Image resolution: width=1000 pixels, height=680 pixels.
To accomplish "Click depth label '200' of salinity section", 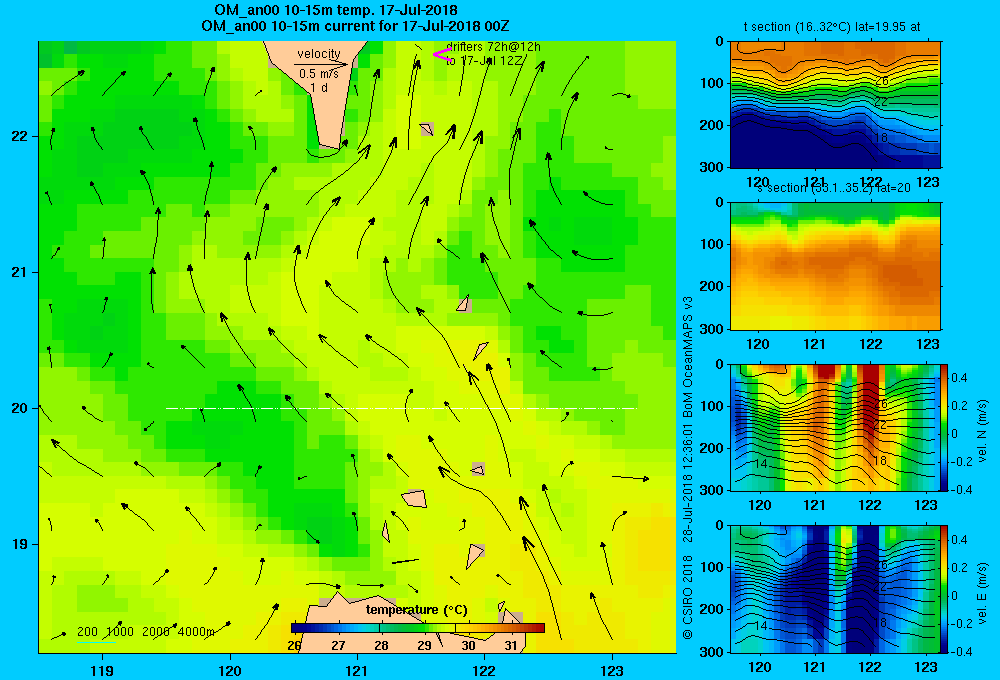I will coord(714,286).
